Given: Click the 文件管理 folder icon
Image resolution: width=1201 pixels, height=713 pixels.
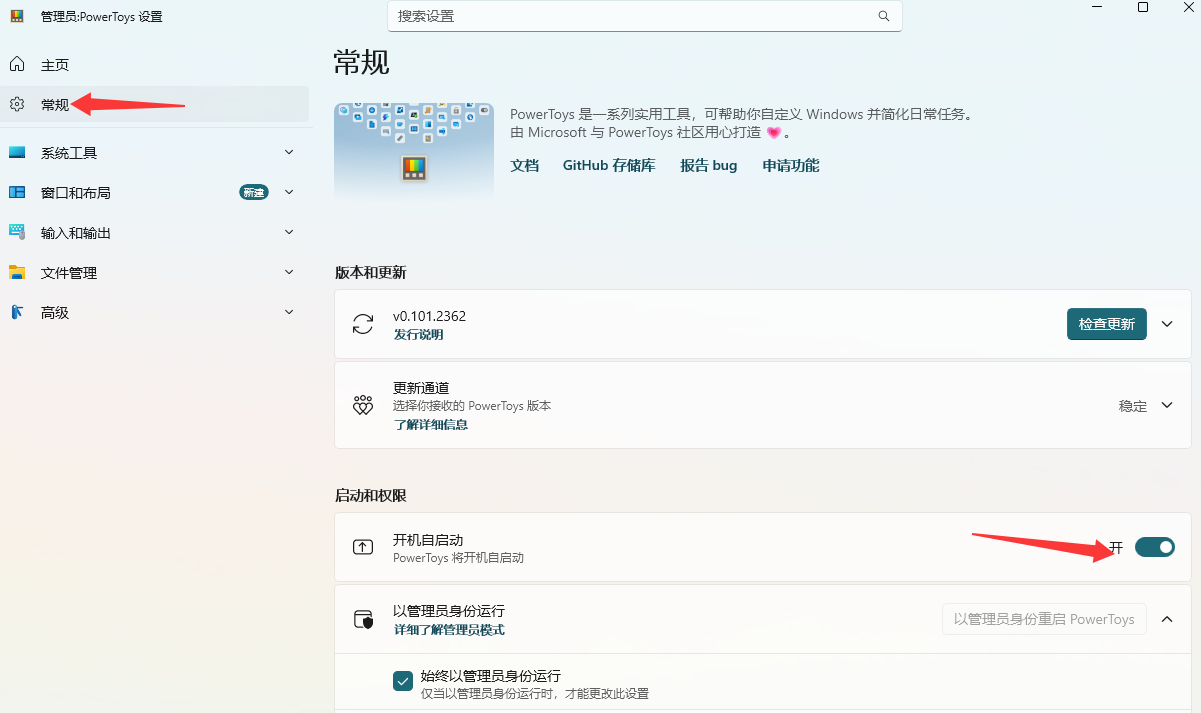Looking at the screenshot, I should click(17, 273).
